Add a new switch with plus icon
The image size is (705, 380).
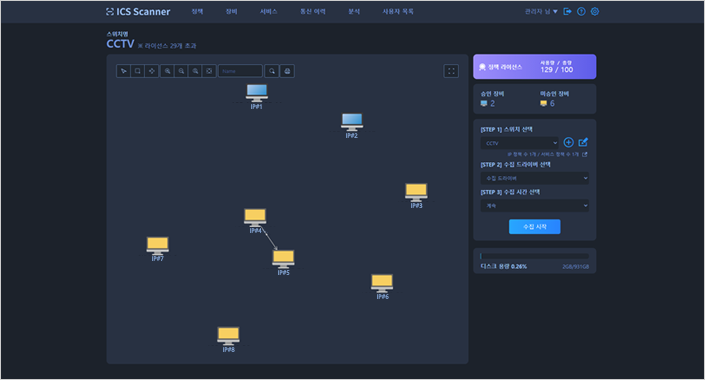click(x=568, y=143)
